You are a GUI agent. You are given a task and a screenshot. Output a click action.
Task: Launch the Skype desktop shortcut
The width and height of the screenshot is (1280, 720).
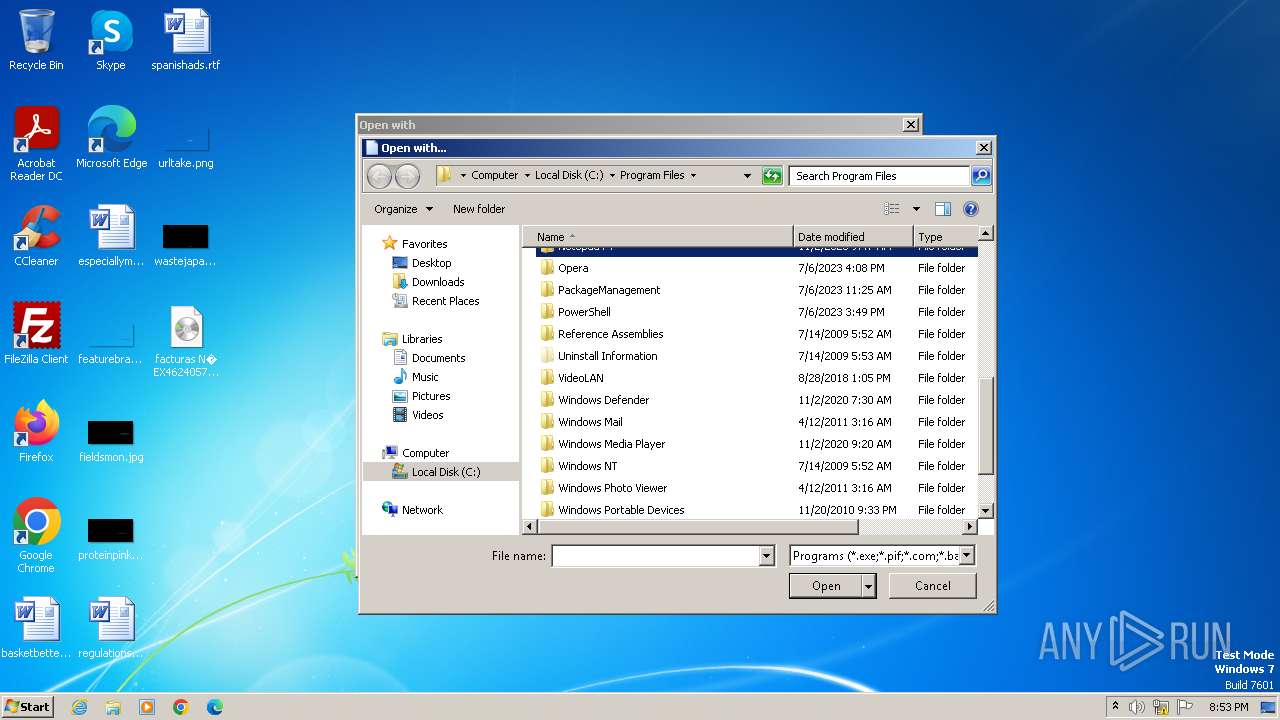tap(110, 40)
